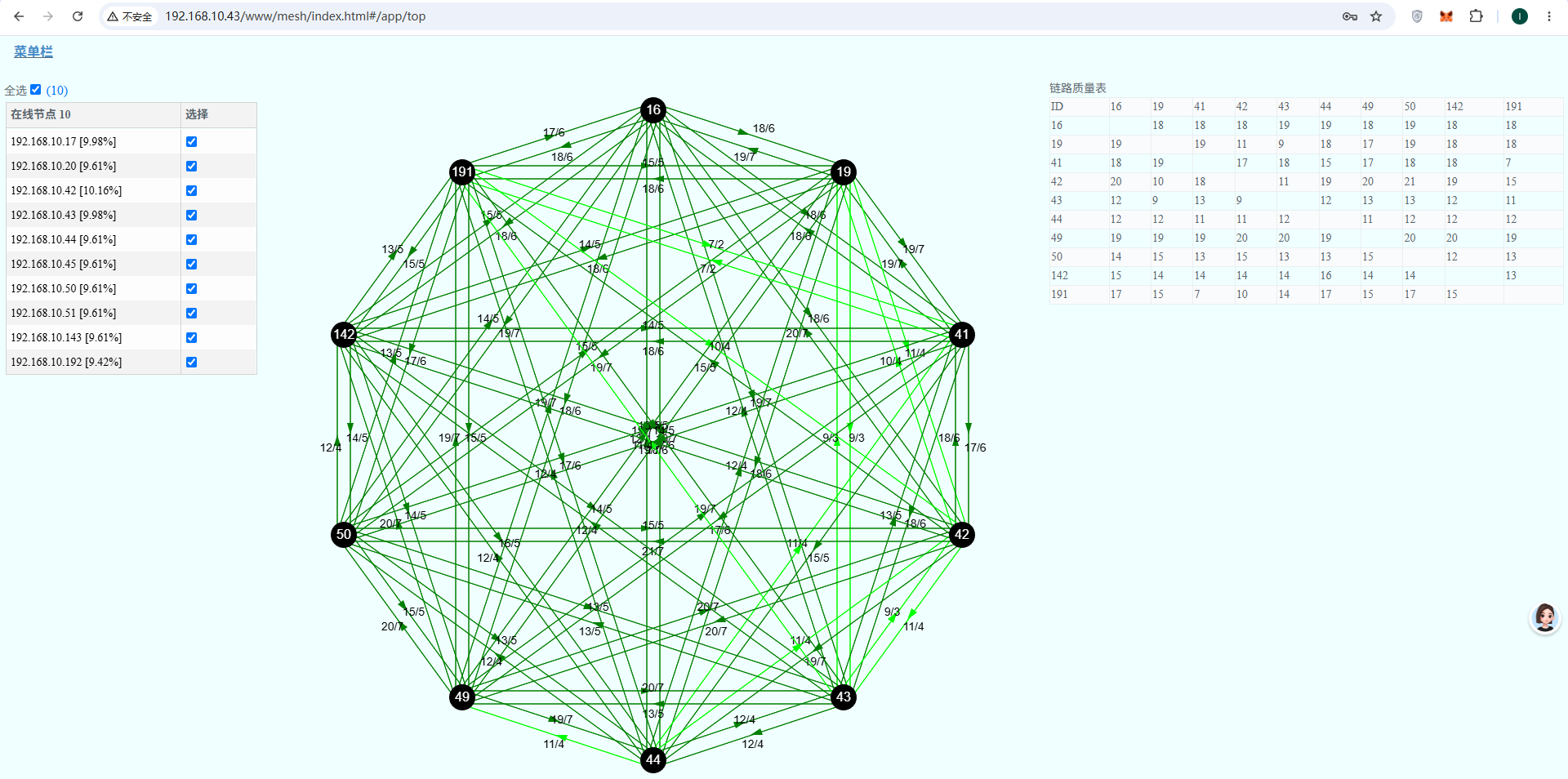
Task: Uncheck the 192.168.10.17 node checkbox
Action: tap(191, 141)
